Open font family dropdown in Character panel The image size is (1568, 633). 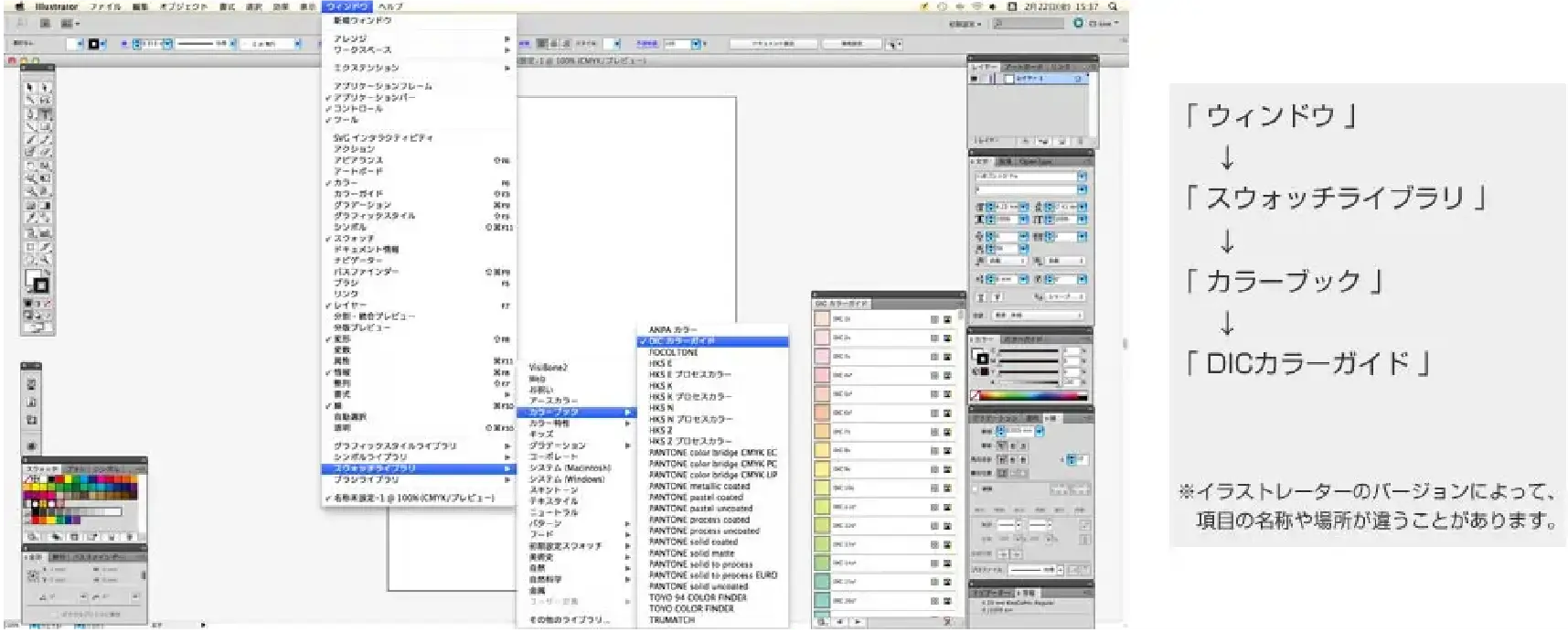[x=1083, y=176]
